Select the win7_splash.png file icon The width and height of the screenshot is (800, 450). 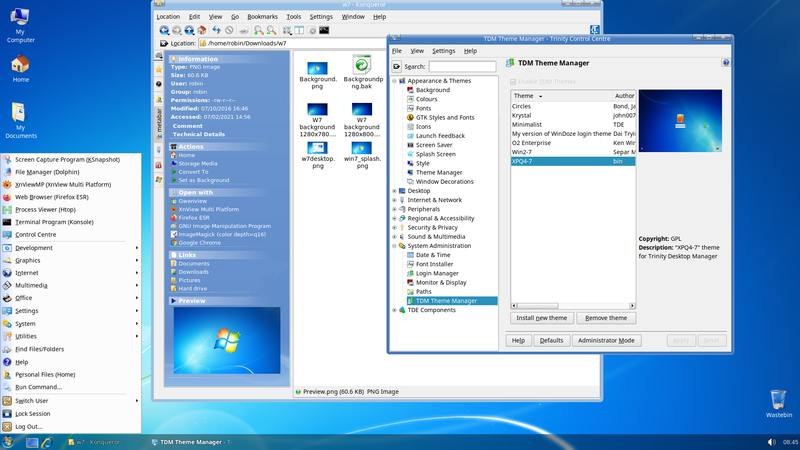click(x=362, y=148)
